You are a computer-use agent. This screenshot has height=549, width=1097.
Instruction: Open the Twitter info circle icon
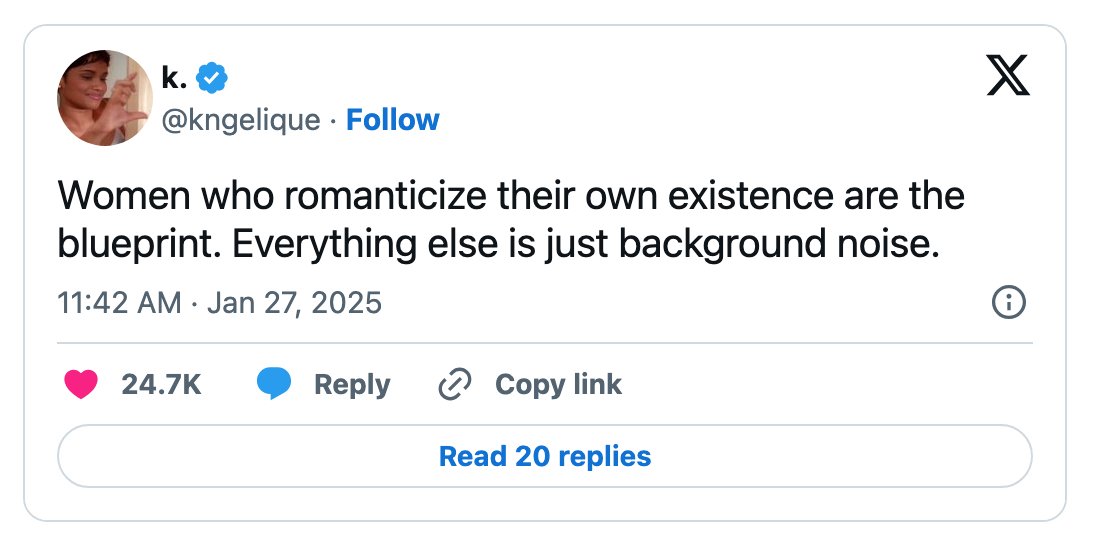click(x=1009, y=302)
